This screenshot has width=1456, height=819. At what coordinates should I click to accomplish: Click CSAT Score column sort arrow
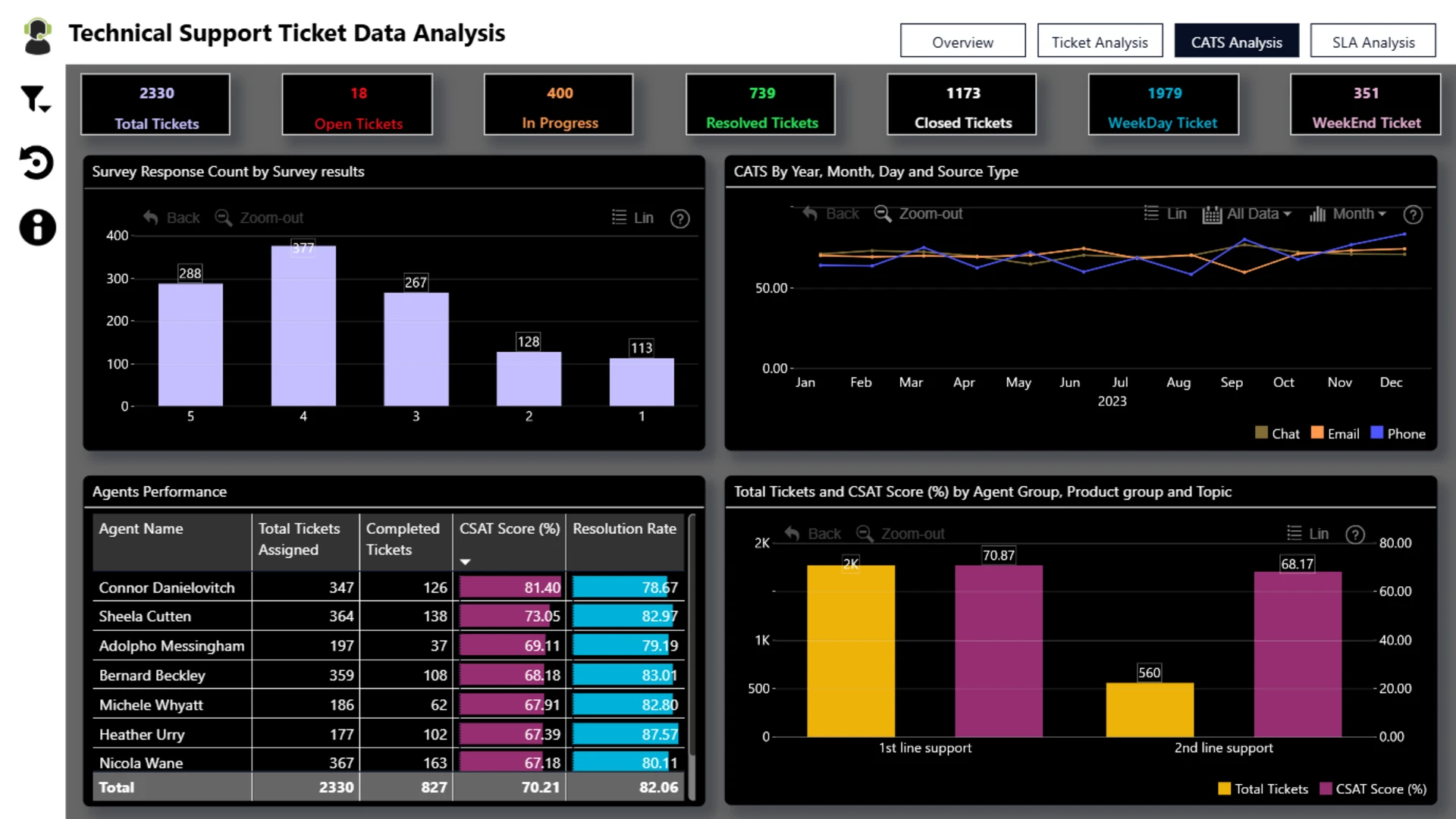point(465,562)
